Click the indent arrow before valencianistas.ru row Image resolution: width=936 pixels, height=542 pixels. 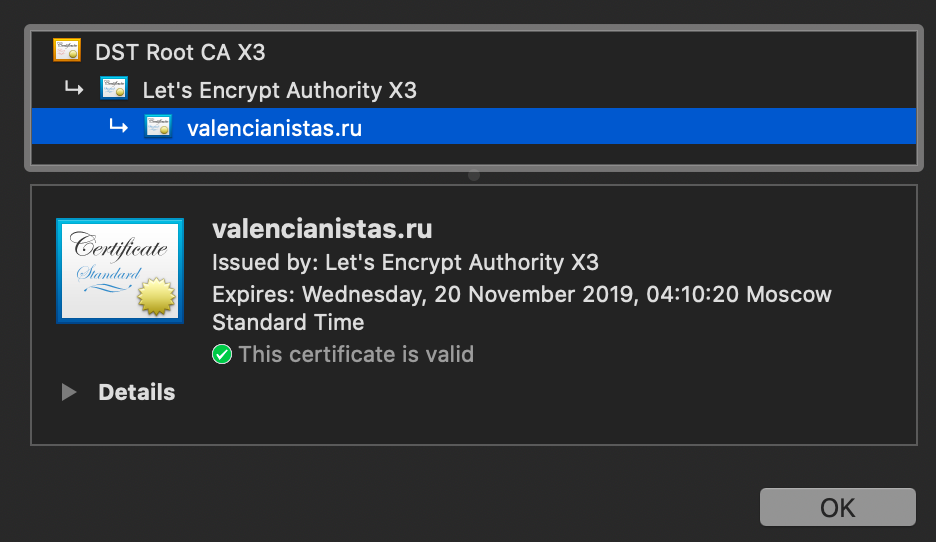[x=118, y=127]
